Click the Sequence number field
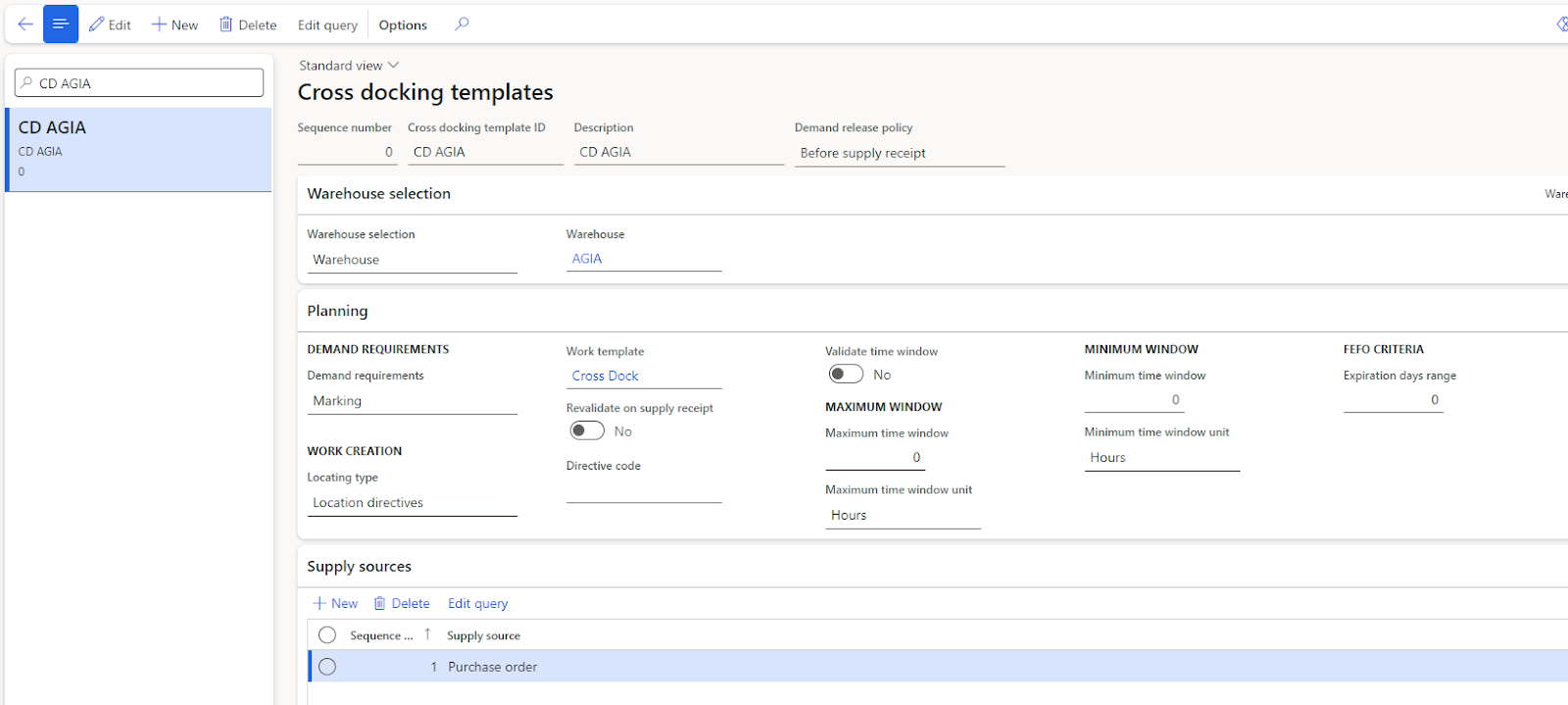Screen dimensions: 1568x705 pyautogui.click(x=347, y=152)
